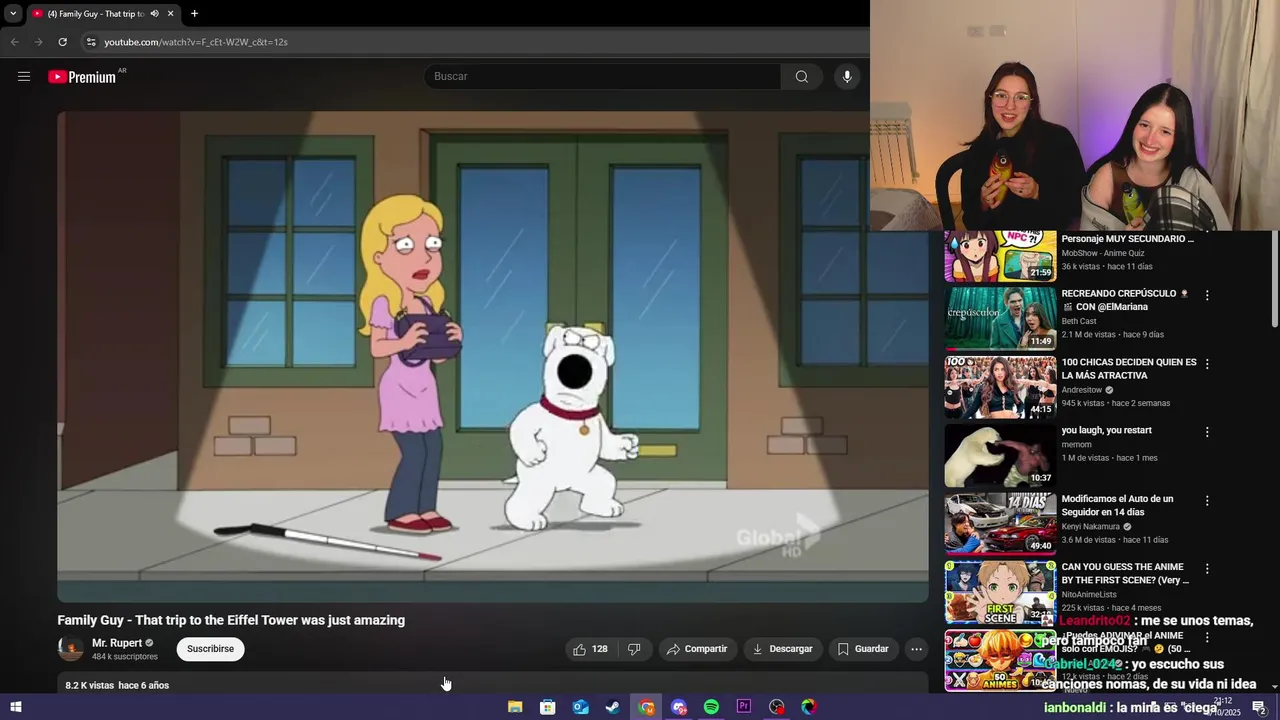Open options for you laugh, you restart

tap(1207, 432)
